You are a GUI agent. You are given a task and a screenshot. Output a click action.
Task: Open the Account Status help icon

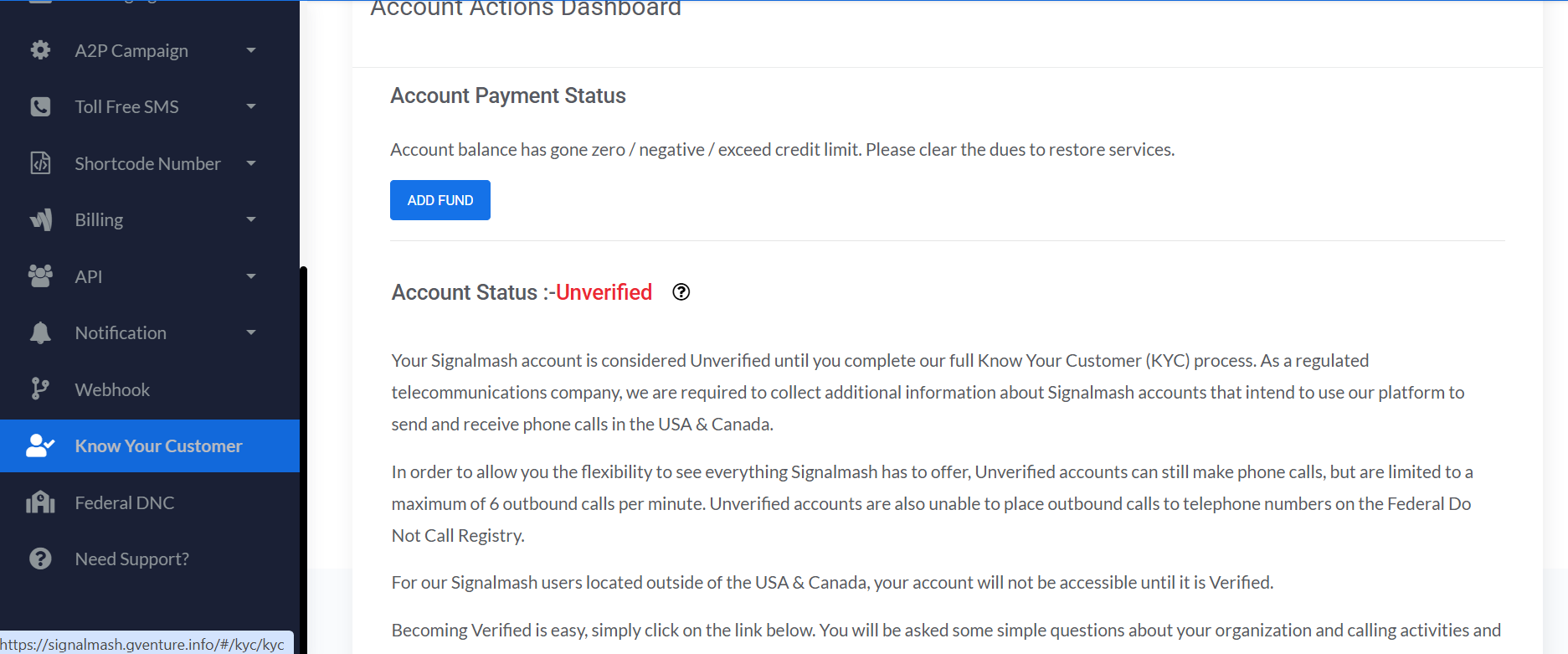pyautogui.click(x=681, y=292)
